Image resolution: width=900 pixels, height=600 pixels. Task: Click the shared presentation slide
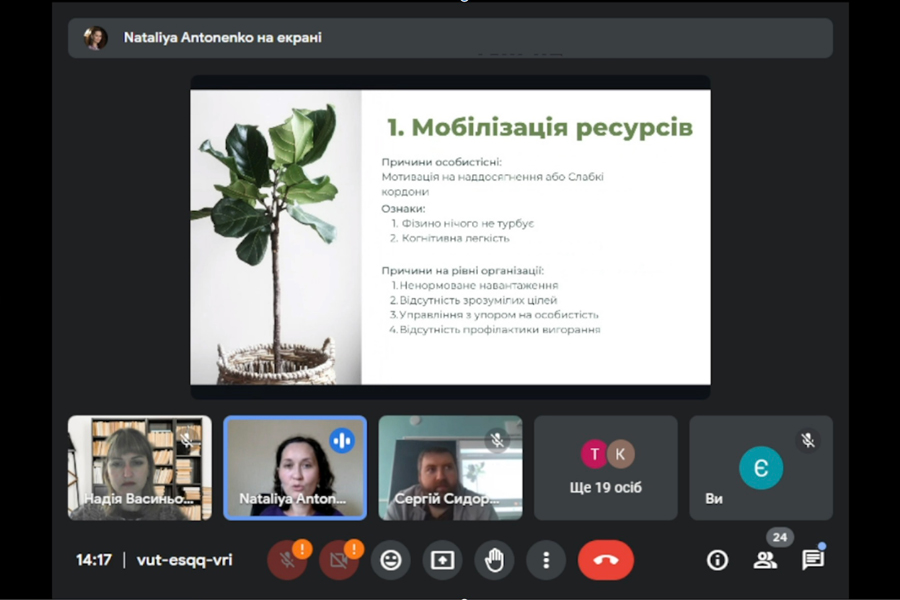[x=451, y=237]
